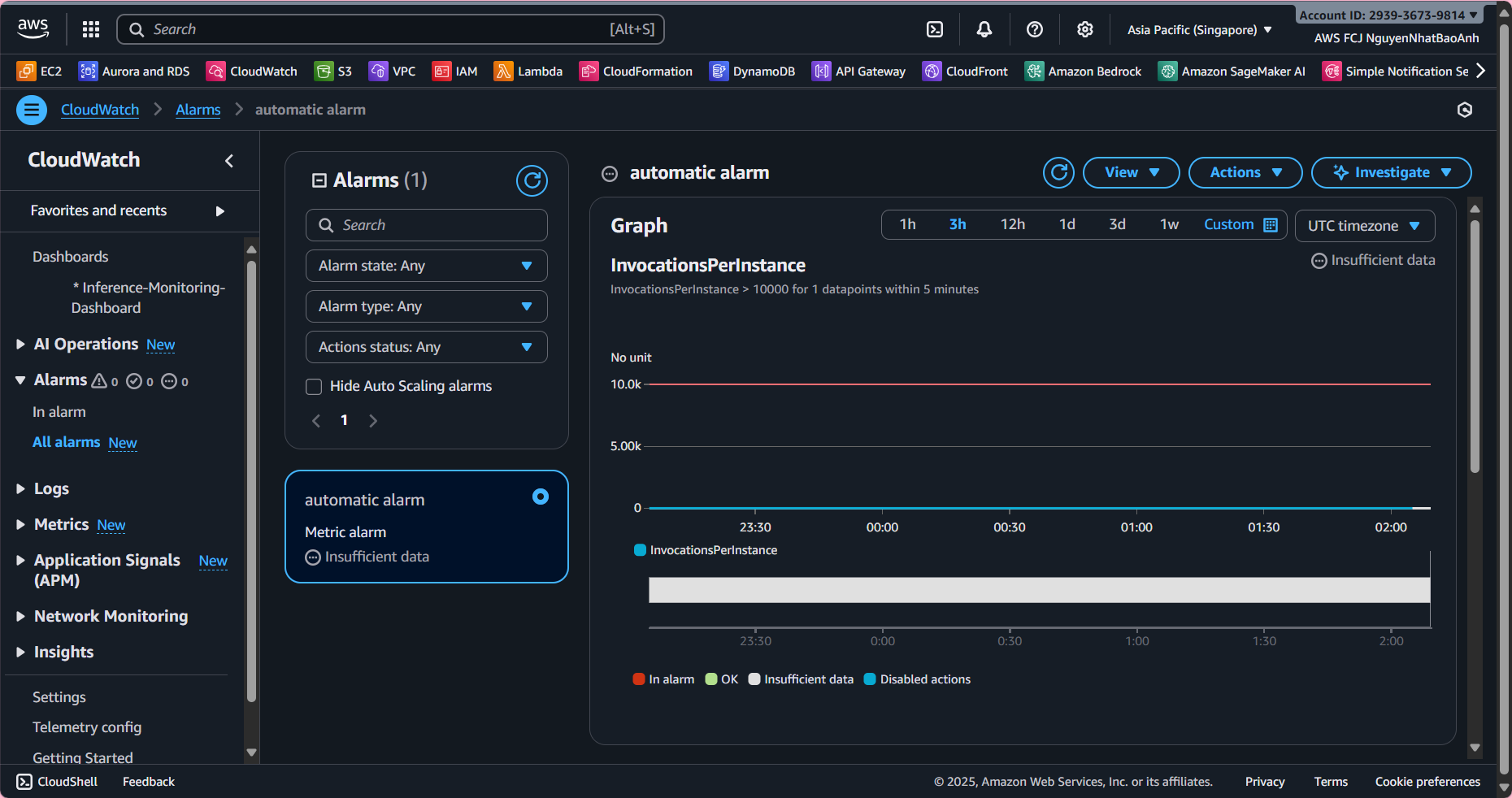Open the hexagon preferences icon near the breadcrumb
1512x798 pixels.
pos(1465,110)
